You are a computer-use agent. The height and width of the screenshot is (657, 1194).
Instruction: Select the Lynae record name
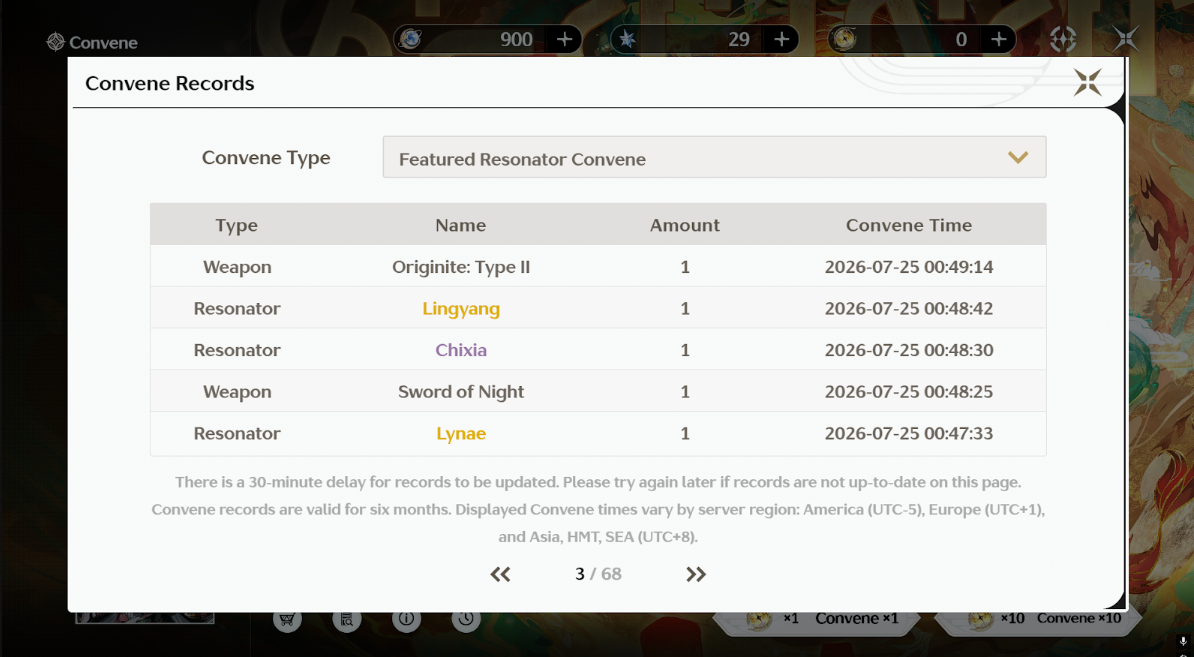tap(461, 433)
